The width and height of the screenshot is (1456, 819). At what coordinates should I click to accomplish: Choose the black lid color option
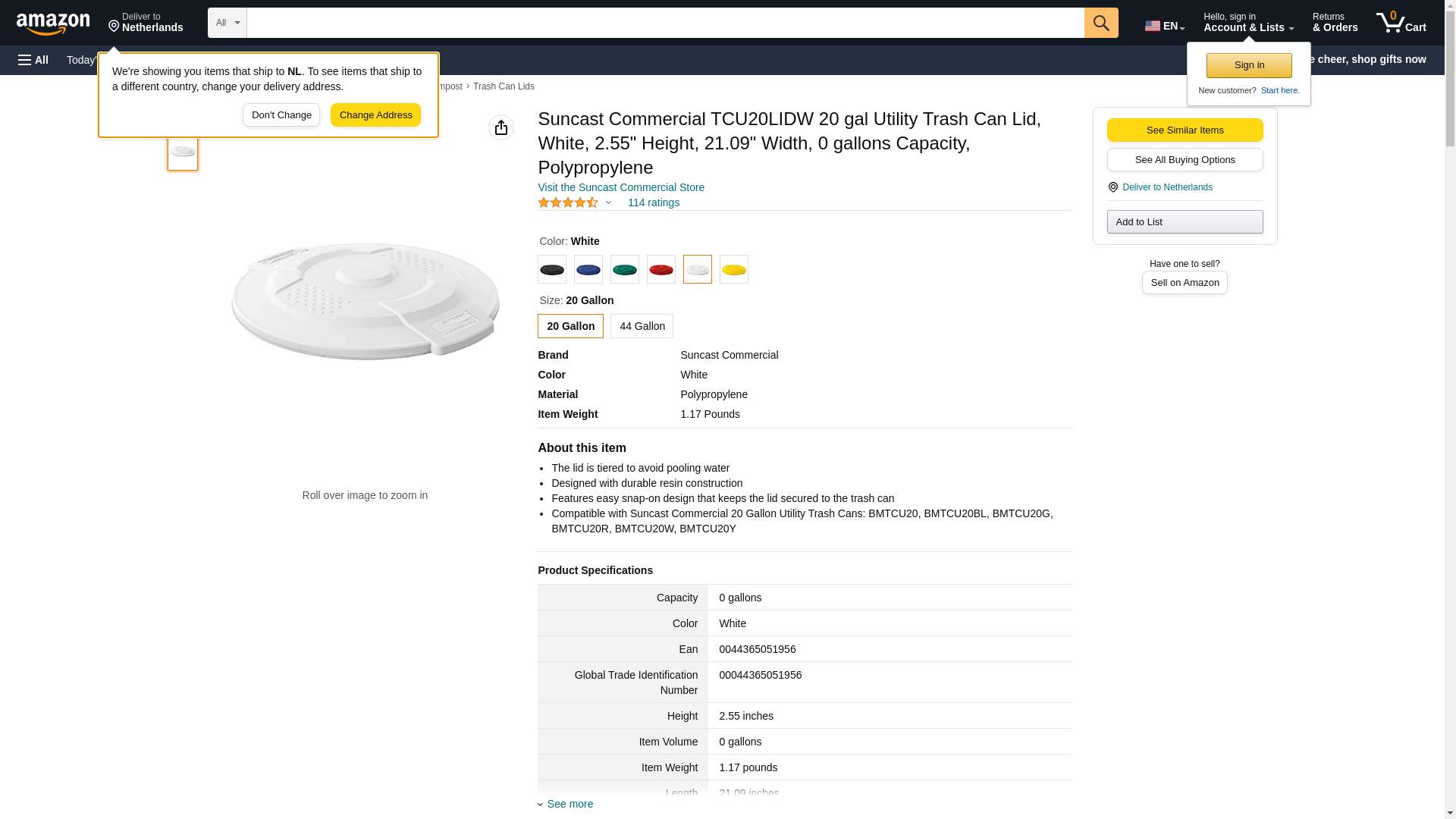tap(551, 269)
